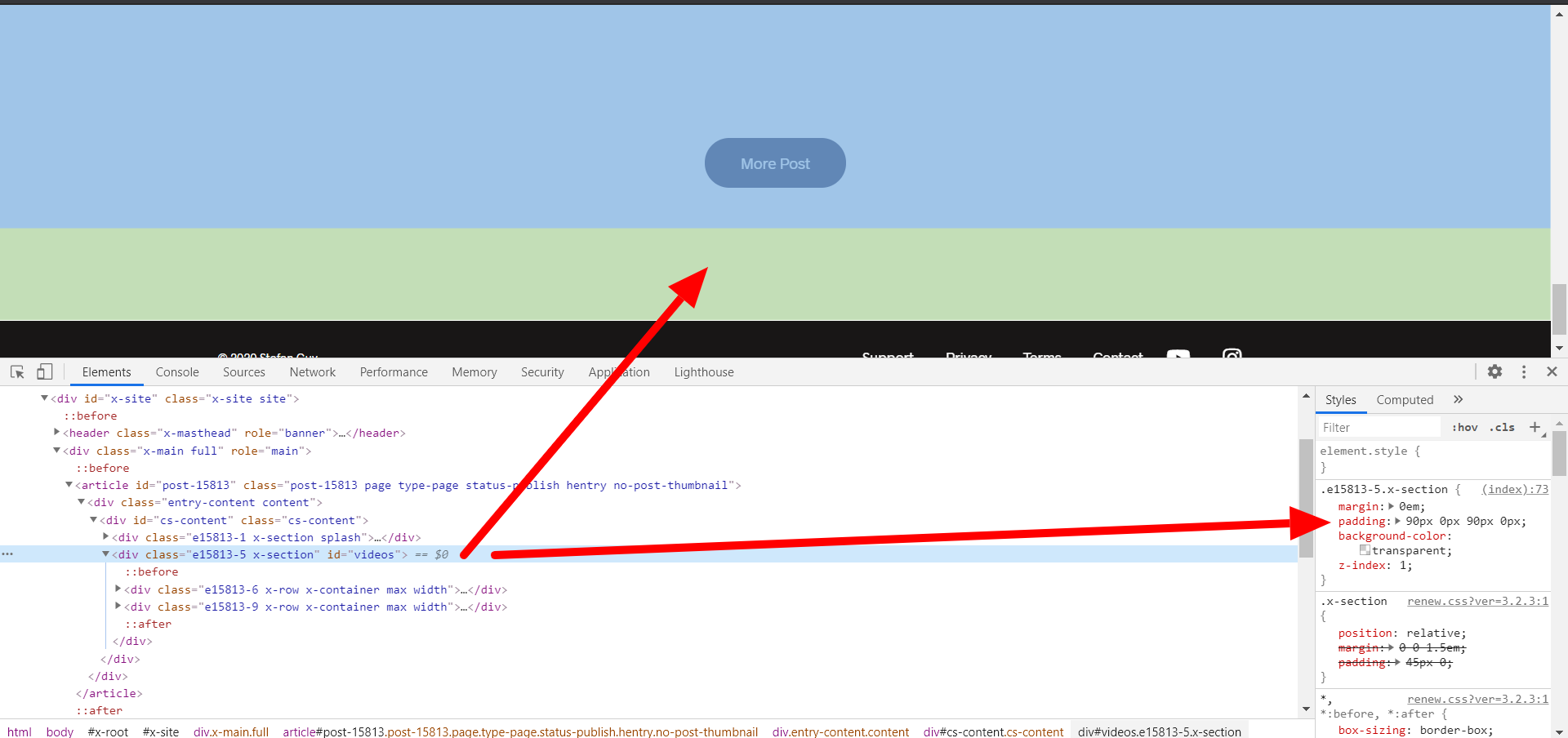Open the Security tab

(x=542, y=372)
